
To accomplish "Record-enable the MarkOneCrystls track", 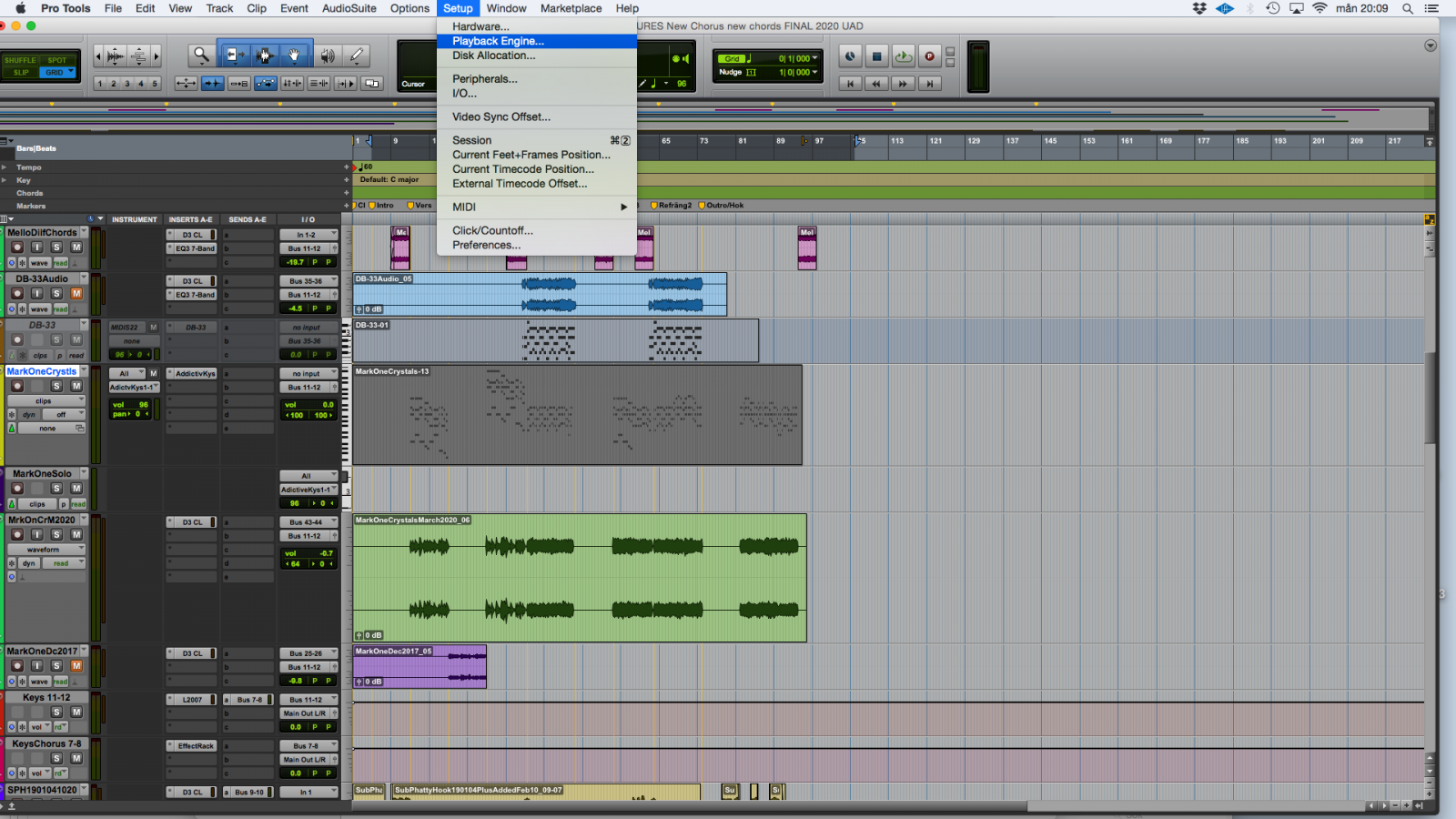I will pyautogui.click(x=17, y=387).
